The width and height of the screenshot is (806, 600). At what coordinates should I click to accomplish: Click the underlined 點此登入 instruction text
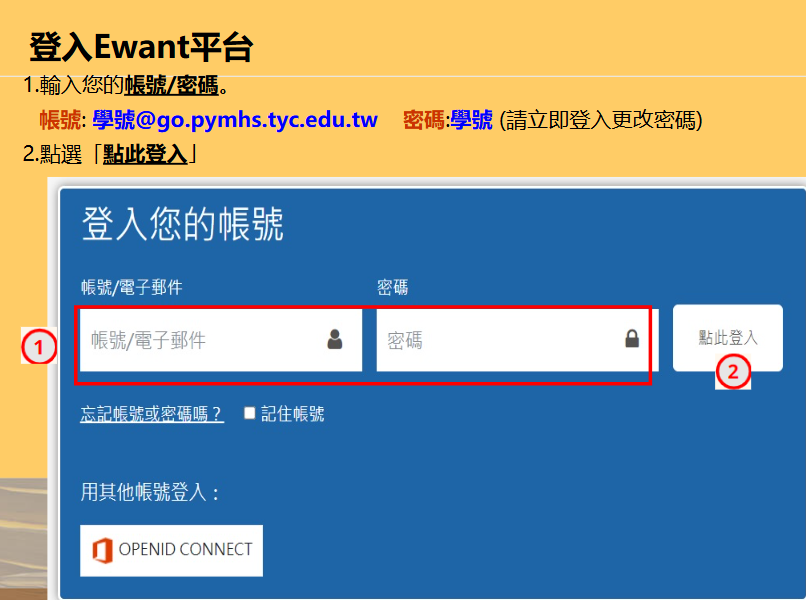coord(145,154)
